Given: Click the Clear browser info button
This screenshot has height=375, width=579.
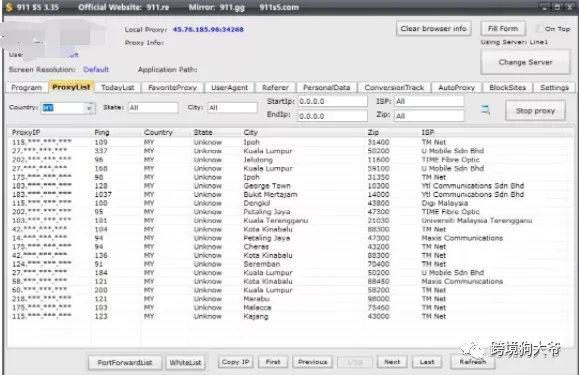Looking at the screenshot, I should [434, 28].
